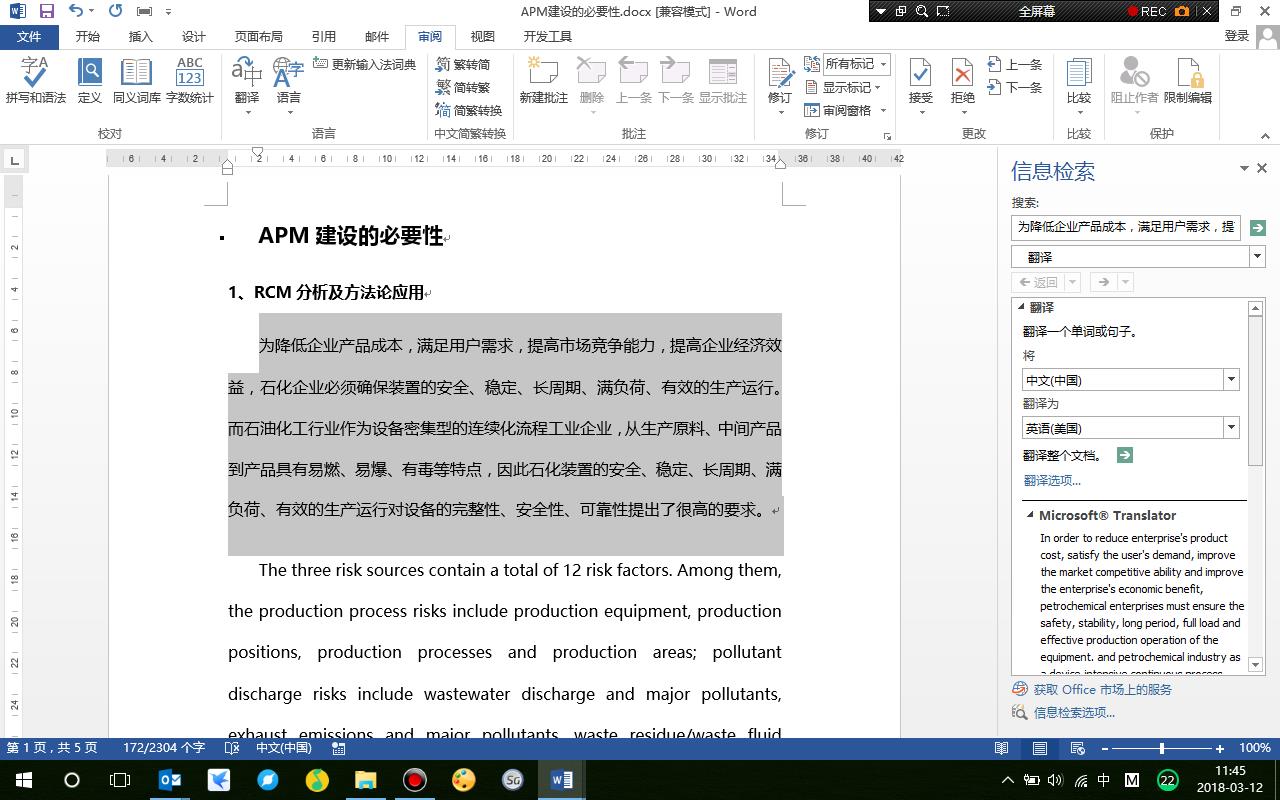Image resolution: width=1280 pixels, height=800 pixels.
Task: Open the Define (定义) tool
Action: click(x=89, y=80)
